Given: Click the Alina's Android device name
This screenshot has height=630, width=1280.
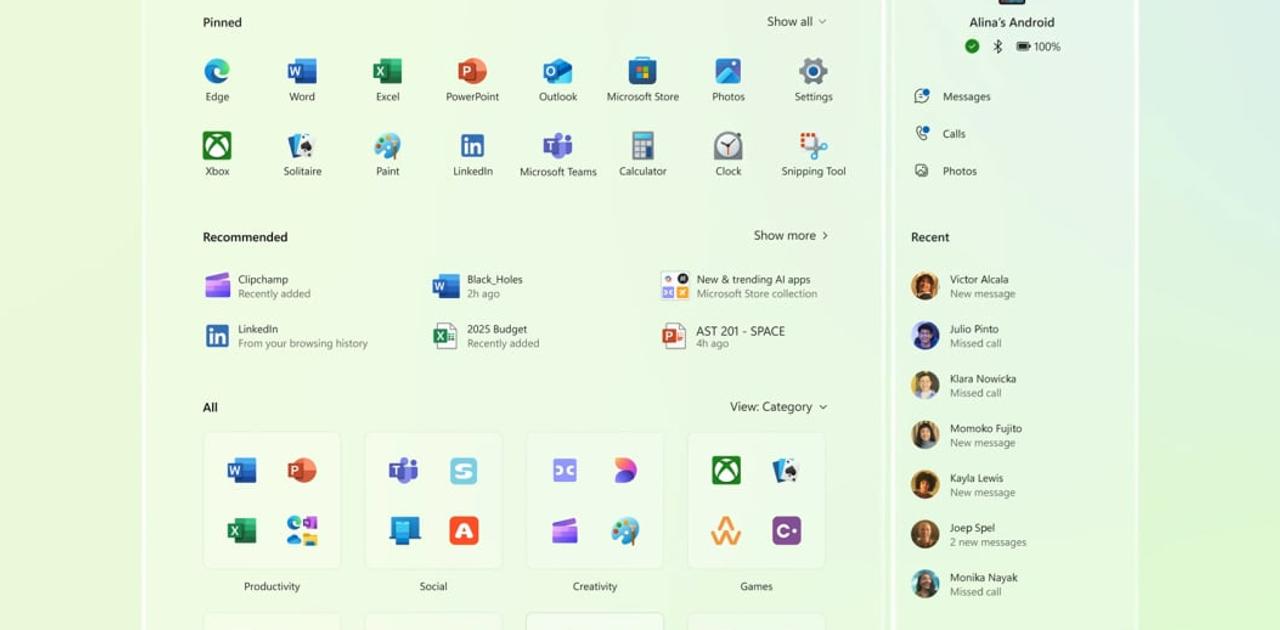Looking at the screenshot, I should (1012, 22).
